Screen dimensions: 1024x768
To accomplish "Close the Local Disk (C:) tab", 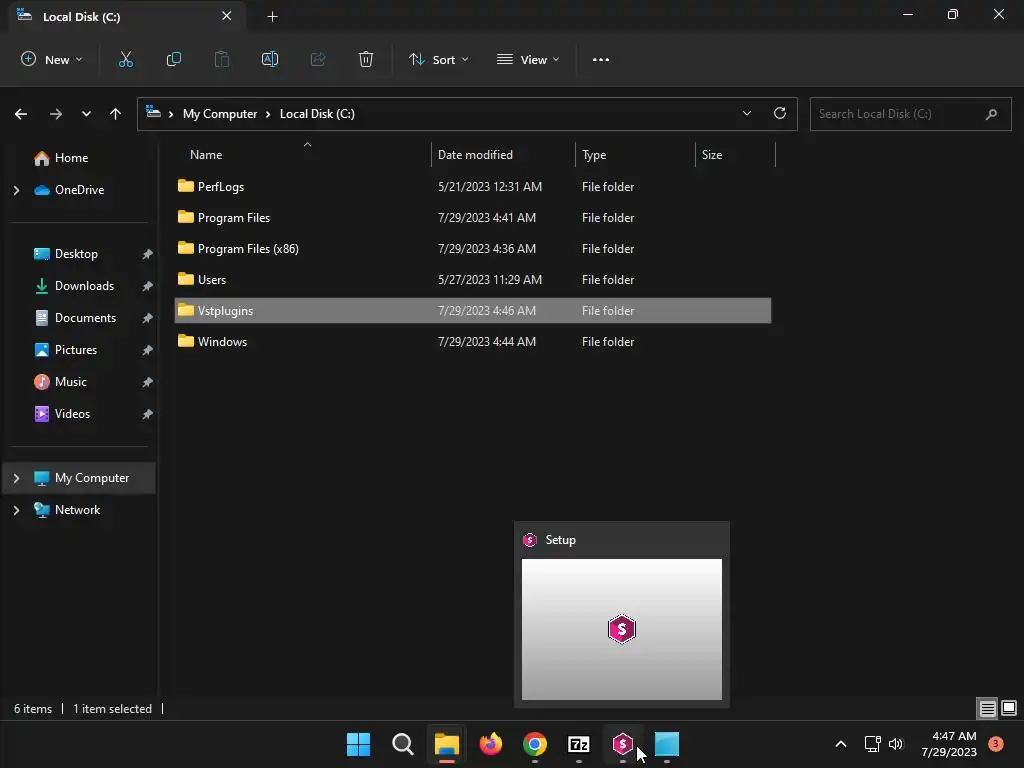I will coord(227,16).
